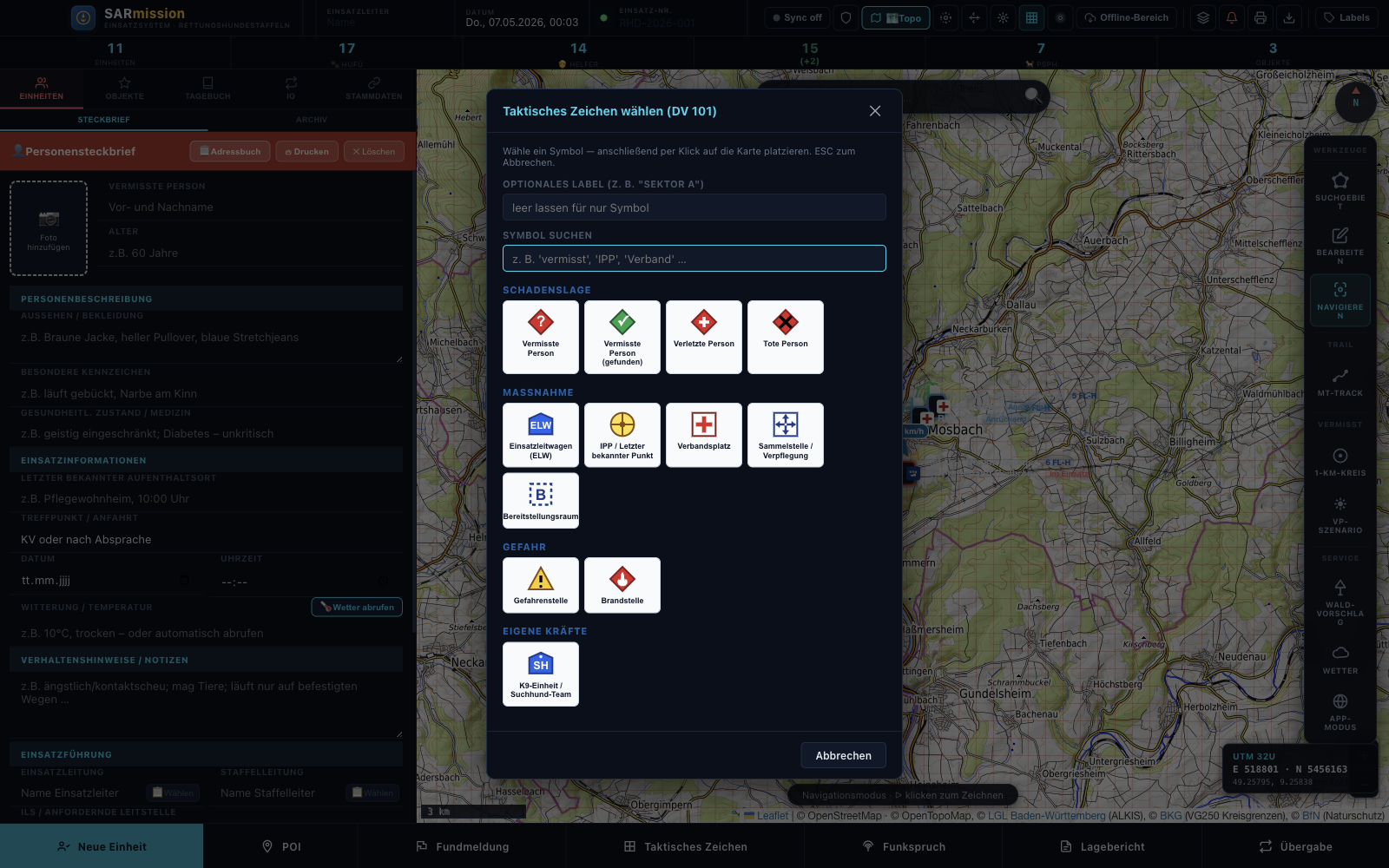1389x868 pixels.
Task: Open the Offline-Bereich download
Action: [x=1127, y=17]
